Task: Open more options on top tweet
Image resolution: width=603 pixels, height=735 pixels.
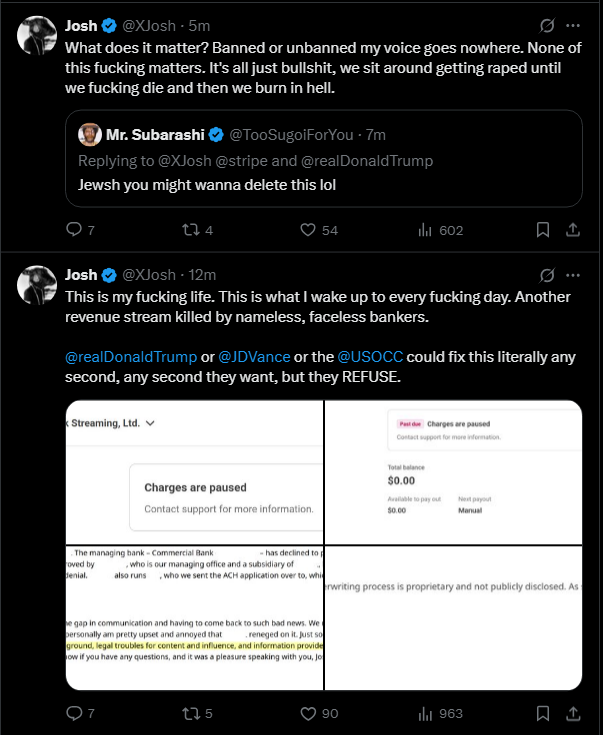Action: [573, 24]
